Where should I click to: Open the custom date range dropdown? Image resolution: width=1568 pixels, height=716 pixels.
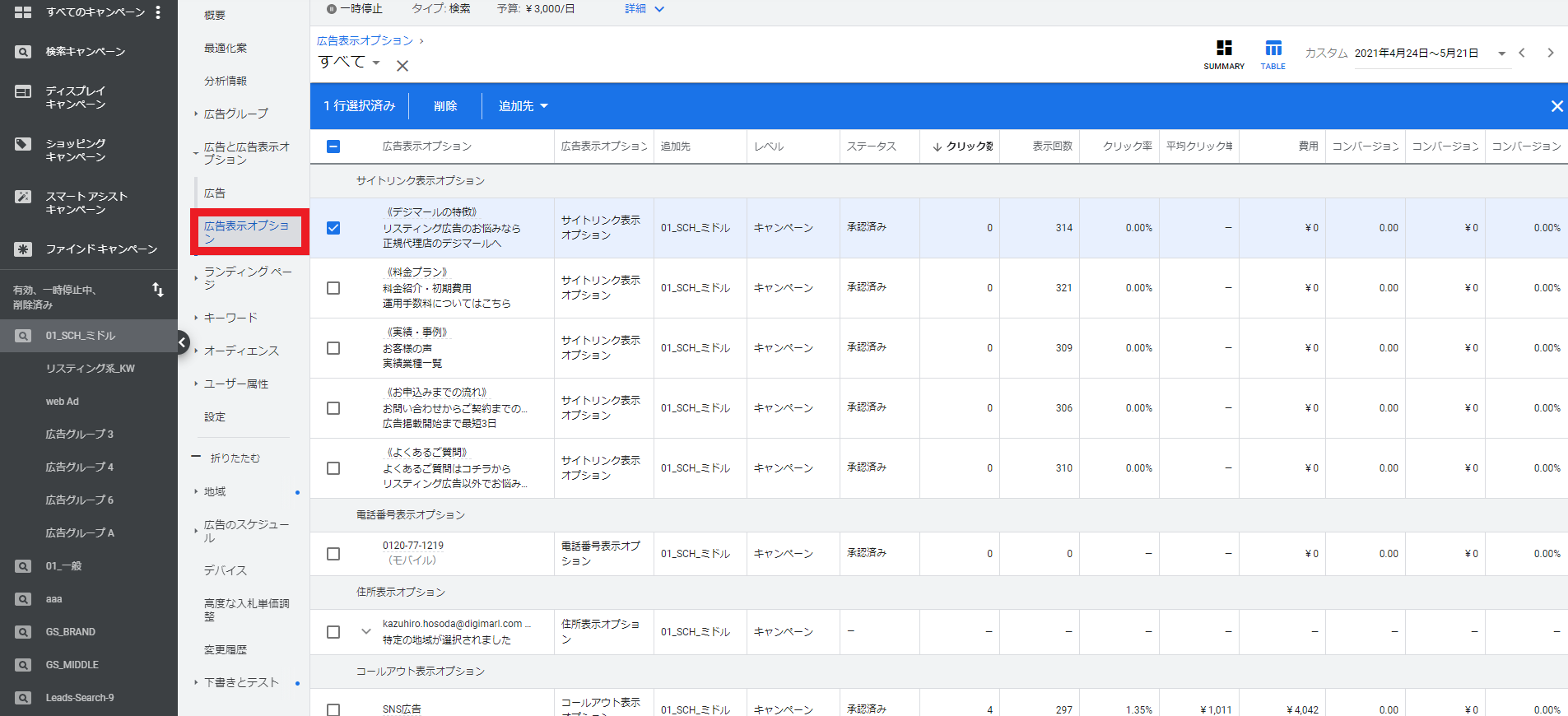pyautogui.click(x=1502, y=53)
